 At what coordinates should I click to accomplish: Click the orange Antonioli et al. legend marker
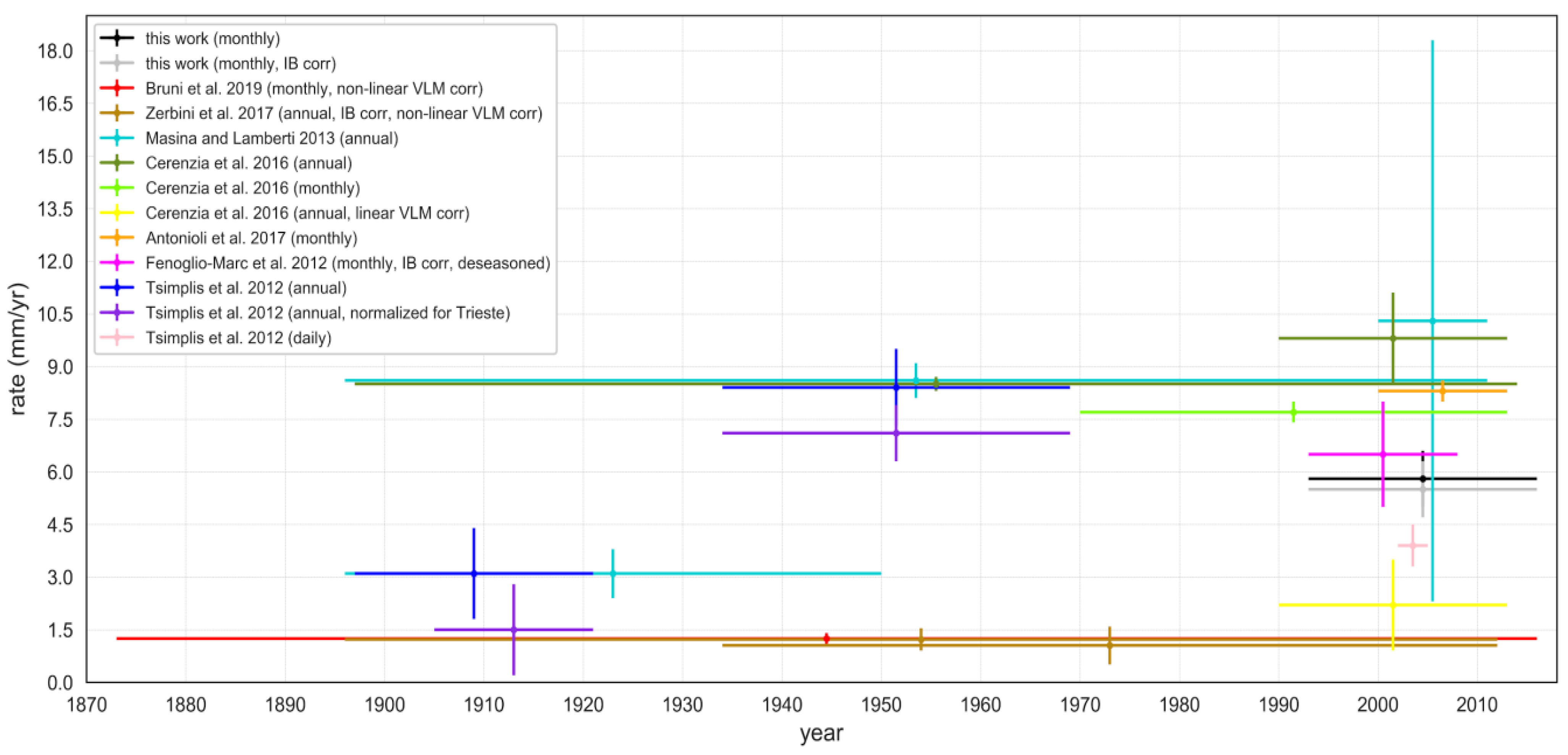pos(116,238)
